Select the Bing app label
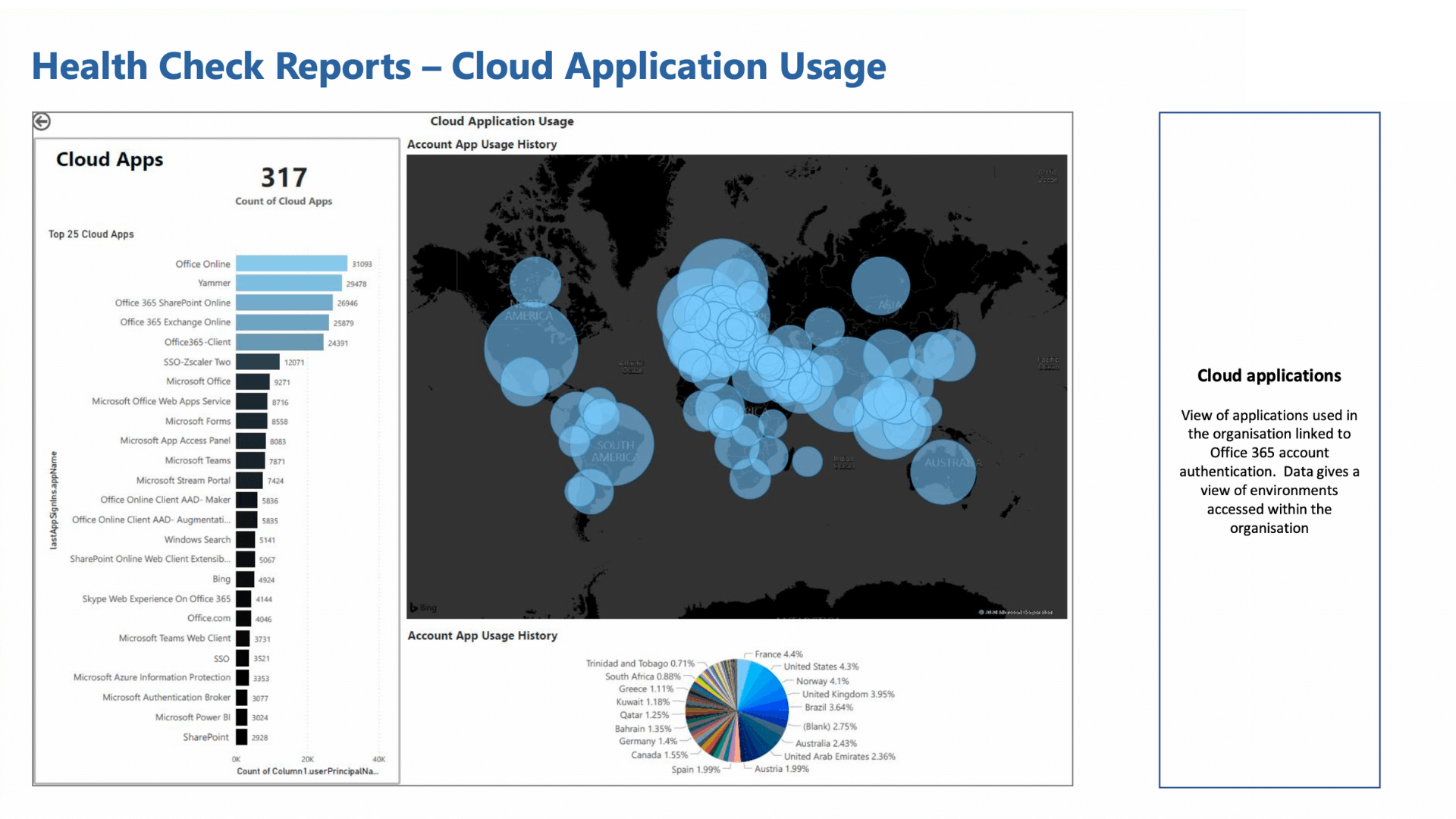Image resolution: width=1456 pixels, height=819 pixels. click(221, 579)
